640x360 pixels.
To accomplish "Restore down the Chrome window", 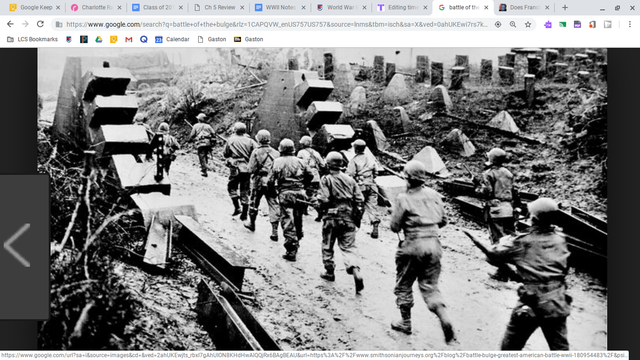I will [618, 8].
